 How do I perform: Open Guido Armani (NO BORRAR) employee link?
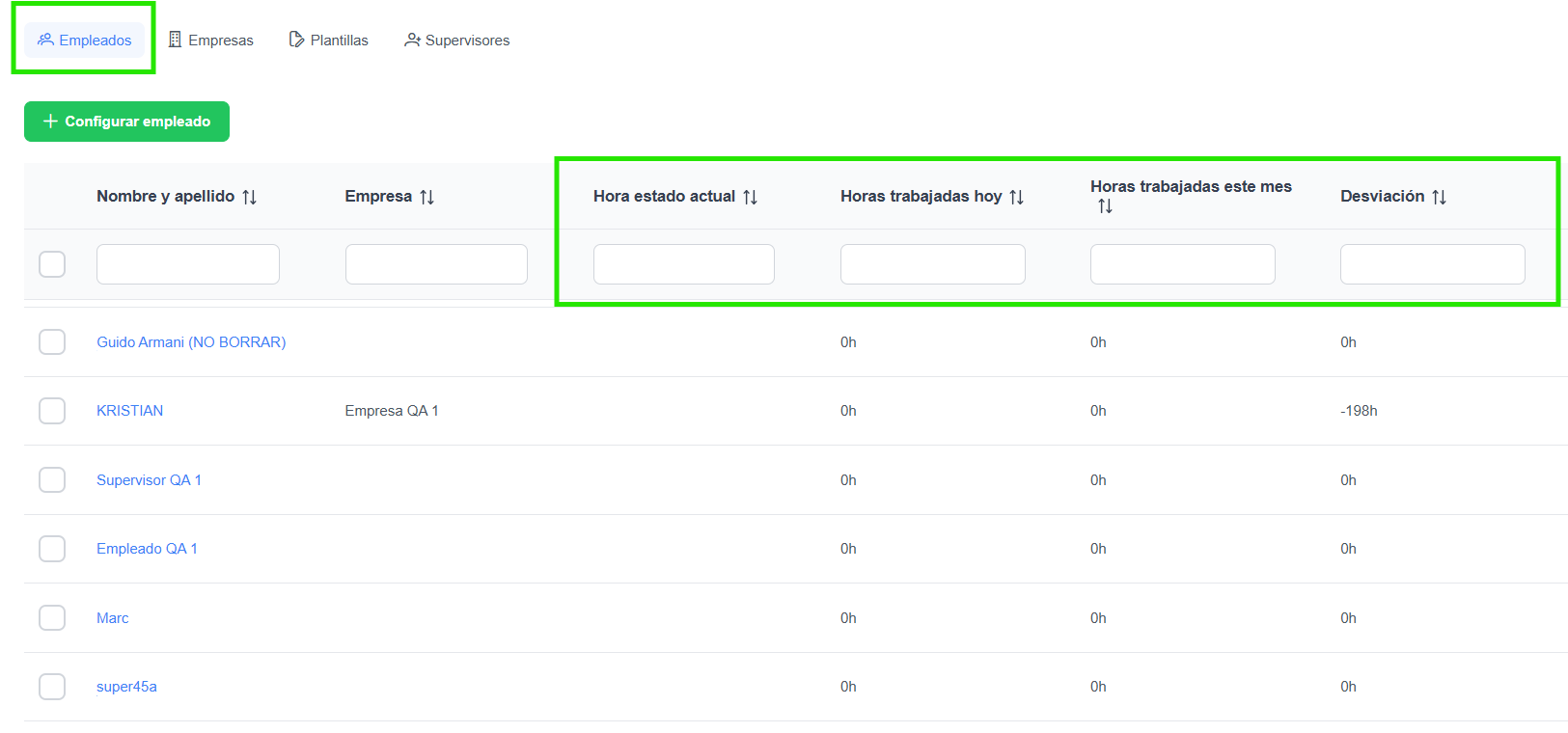[191, 342]
